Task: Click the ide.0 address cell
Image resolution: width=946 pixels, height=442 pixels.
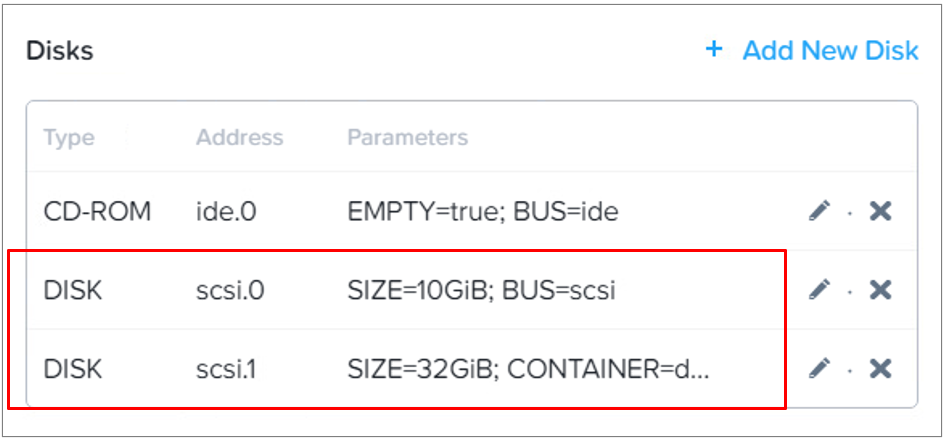Action: point(226,212)
